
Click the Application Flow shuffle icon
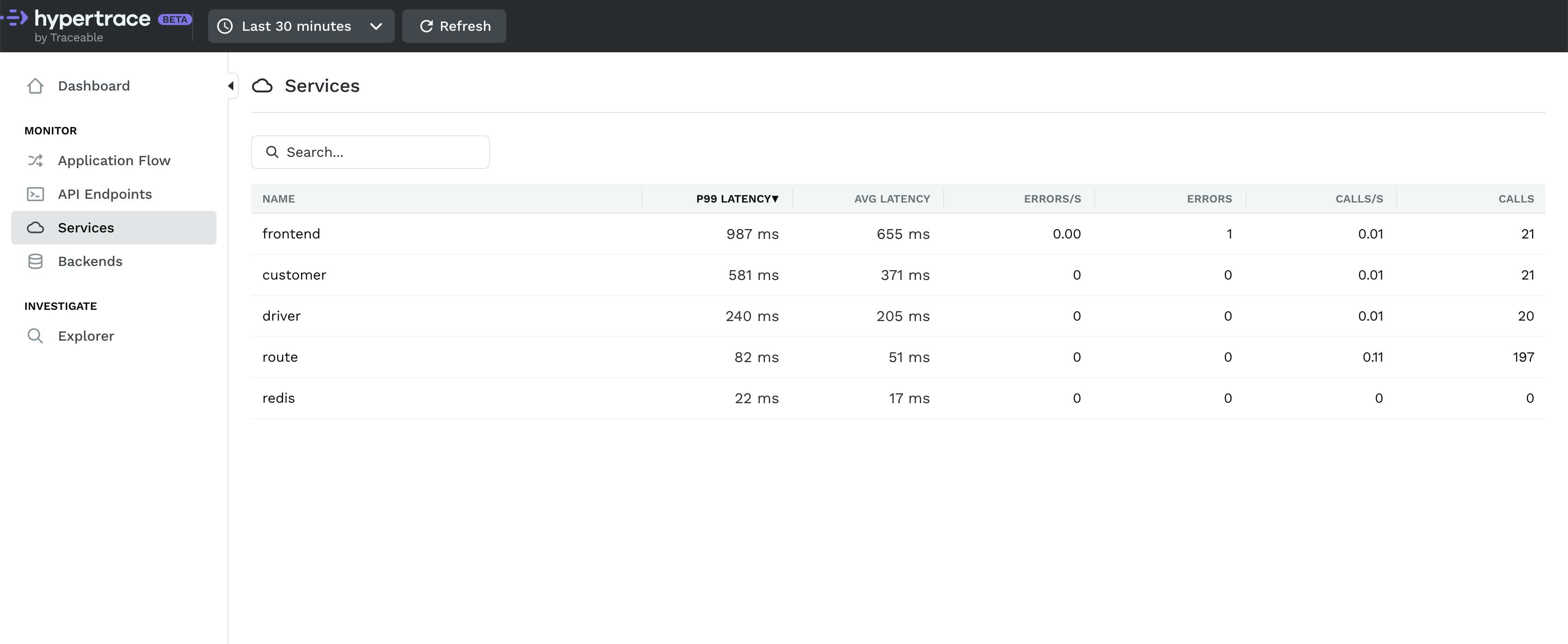[x=35, y=161]
